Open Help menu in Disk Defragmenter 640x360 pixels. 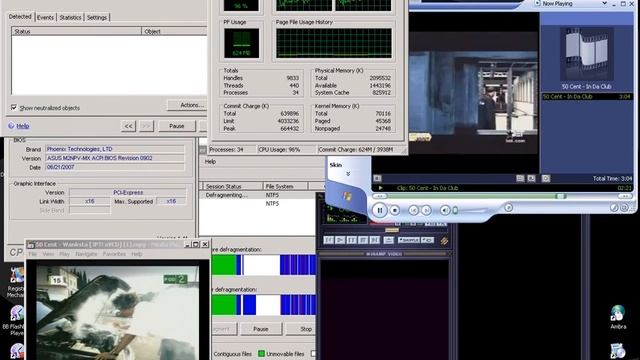210,162
